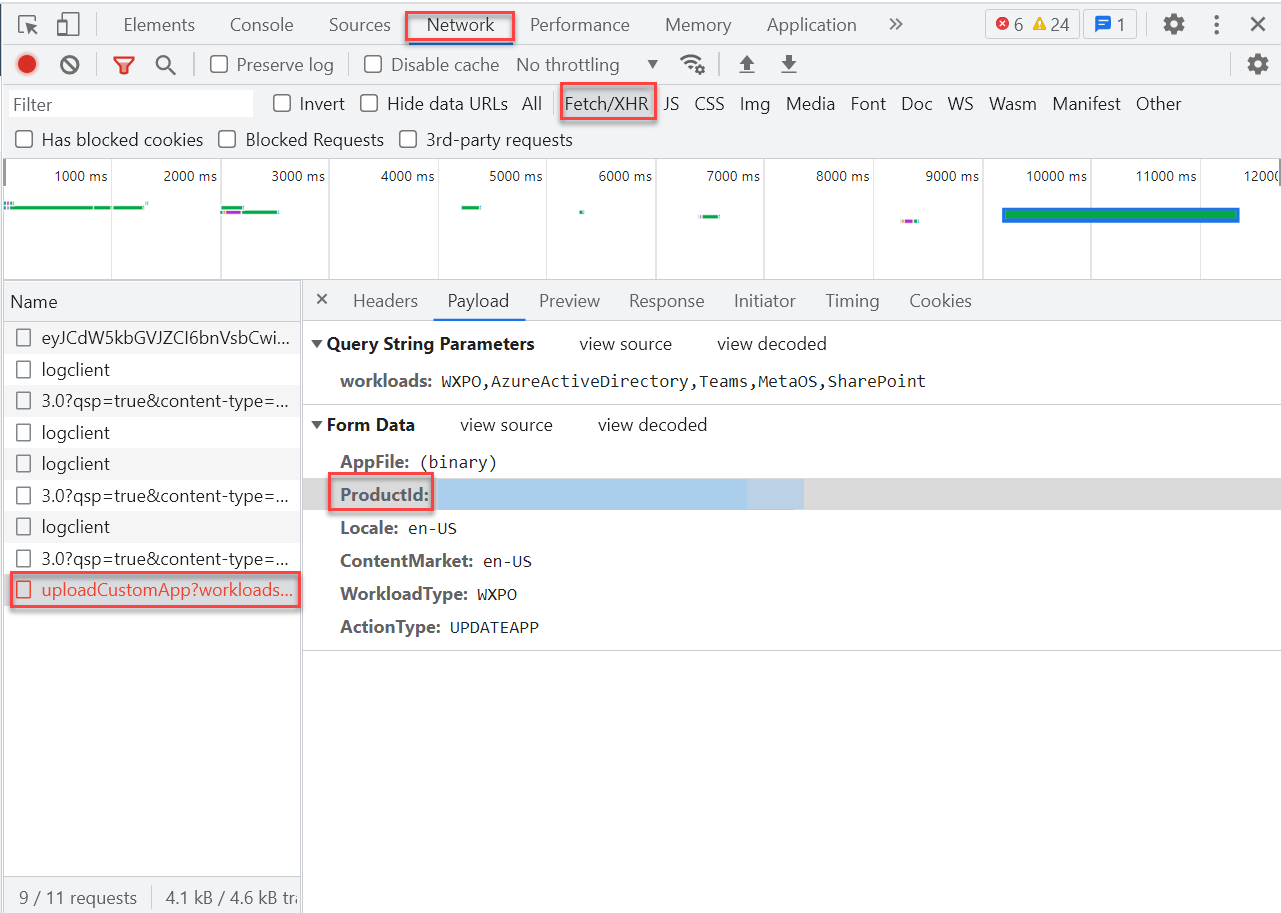
Task: Filter requests by Manifest type
Action: tap(1086, 104)
